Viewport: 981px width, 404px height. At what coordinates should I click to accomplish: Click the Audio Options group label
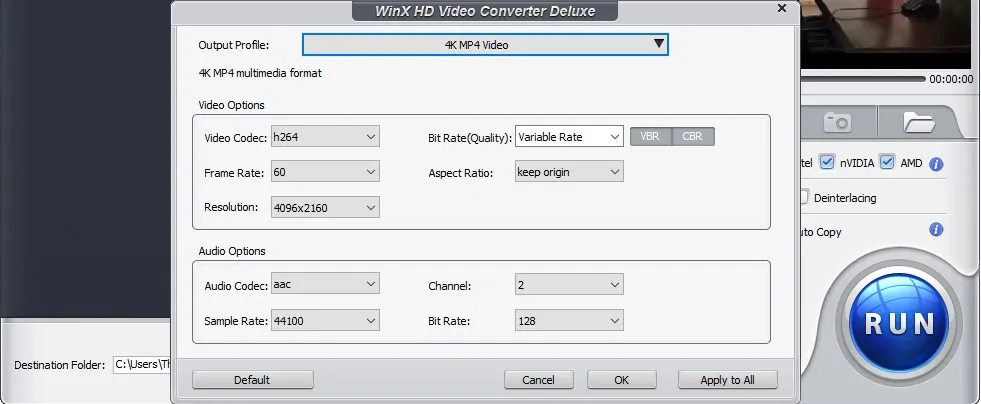pyautogui.click(x=232, y=251)
